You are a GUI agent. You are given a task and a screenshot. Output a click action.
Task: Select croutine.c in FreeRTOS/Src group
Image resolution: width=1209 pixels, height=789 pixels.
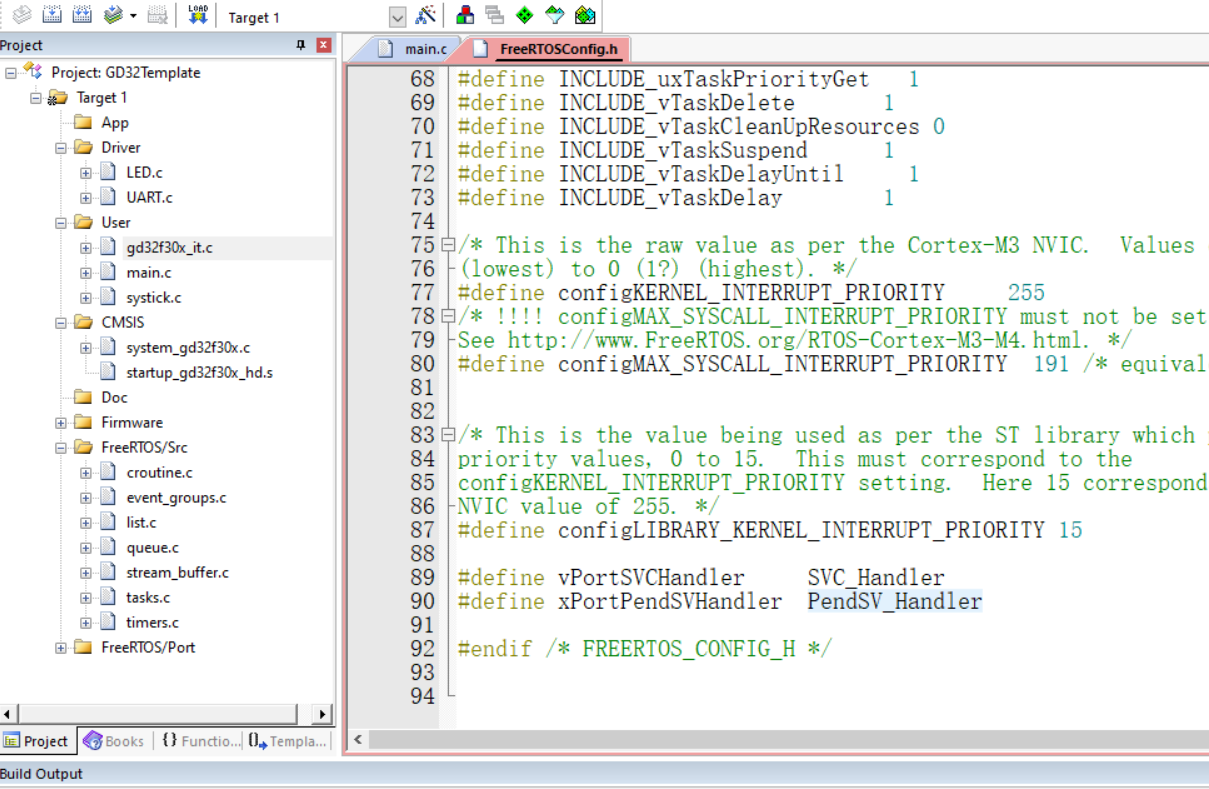point(159,472)
